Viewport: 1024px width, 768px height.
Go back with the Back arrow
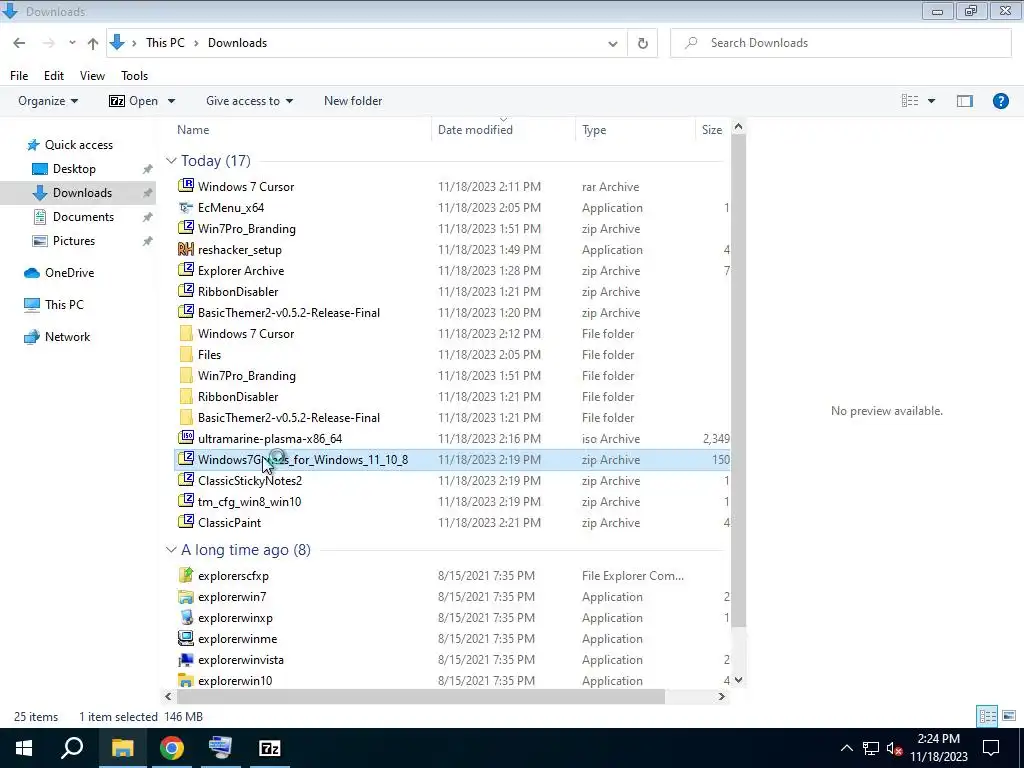19,43
